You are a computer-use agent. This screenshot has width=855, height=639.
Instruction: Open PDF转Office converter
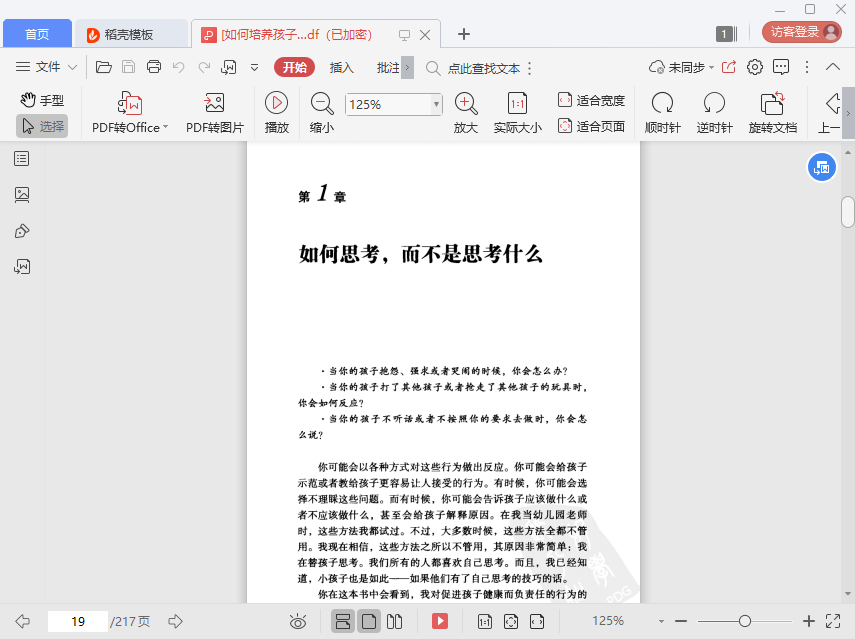point(130,113)
